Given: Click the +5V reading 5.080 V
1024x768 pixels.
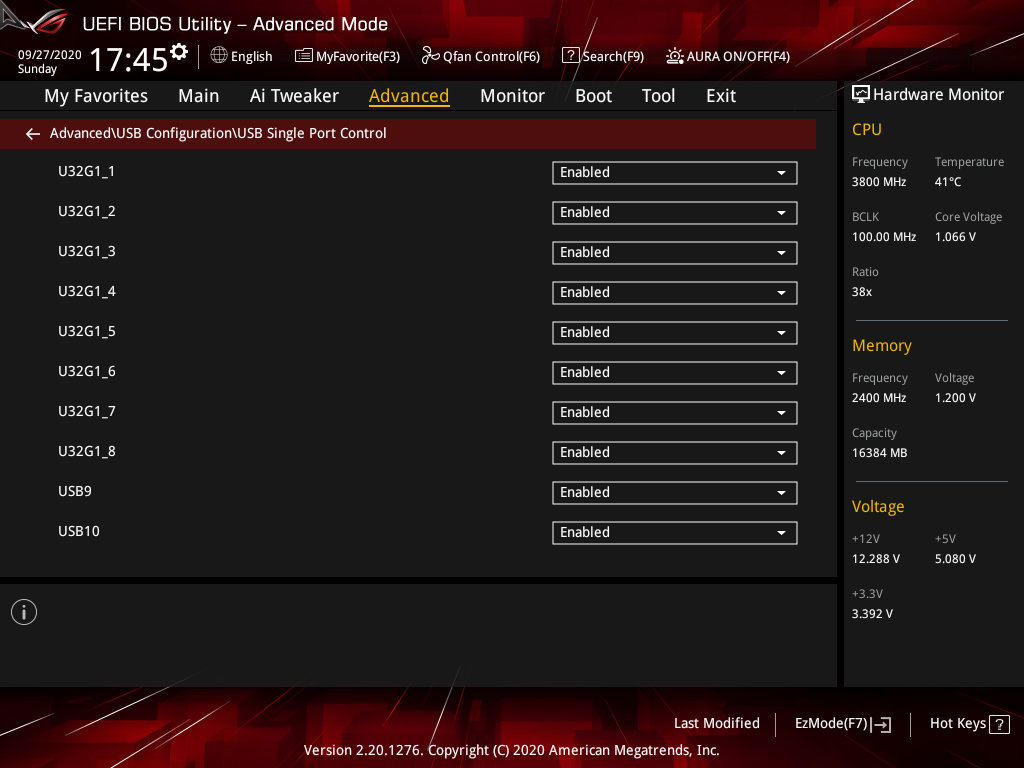Looking at the screenshot, I should (955, 559).
